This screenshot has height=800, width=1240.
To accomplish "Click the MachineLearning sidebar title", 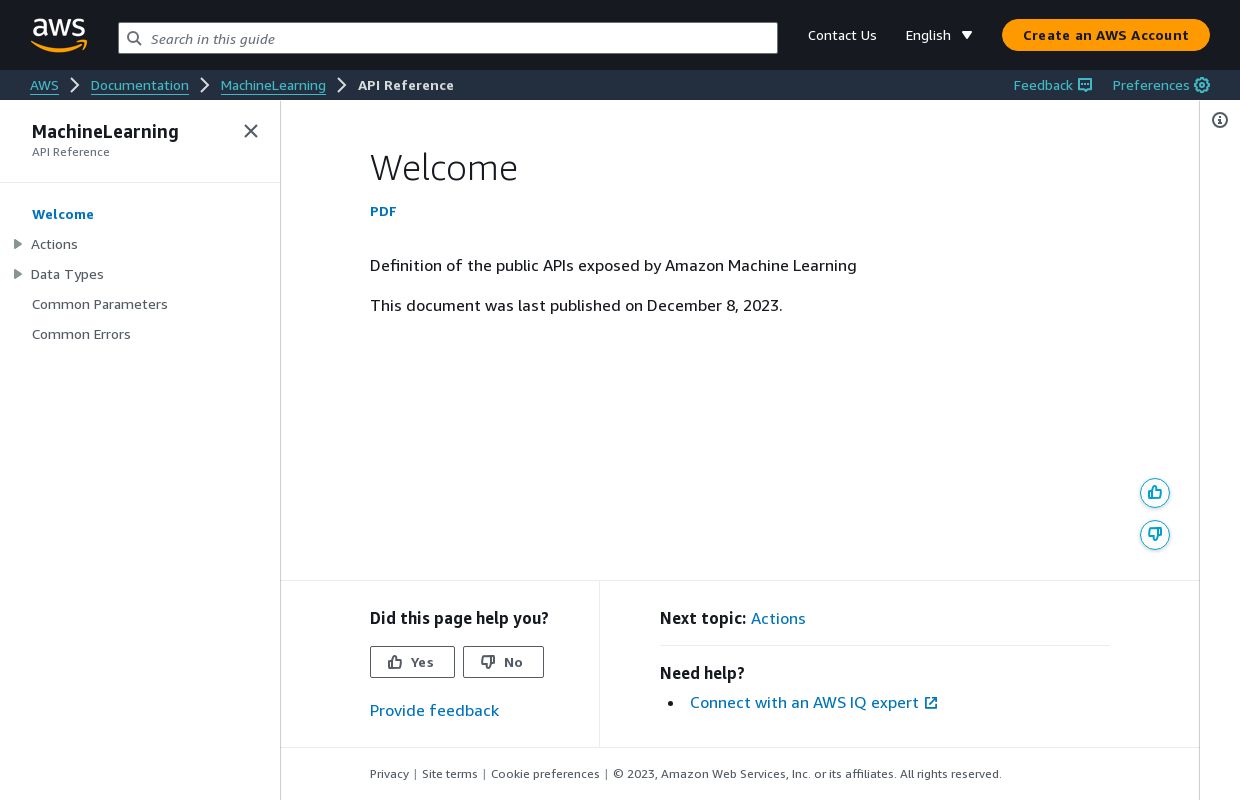I will pyautogui.click(x=105, y=131).
